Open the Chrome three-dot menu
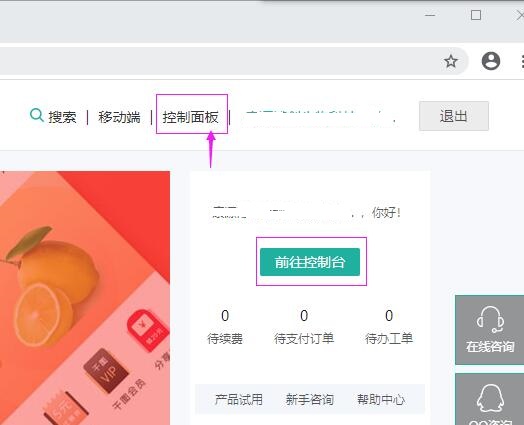Screen dimensions: 524x425 tap(522, 61)
